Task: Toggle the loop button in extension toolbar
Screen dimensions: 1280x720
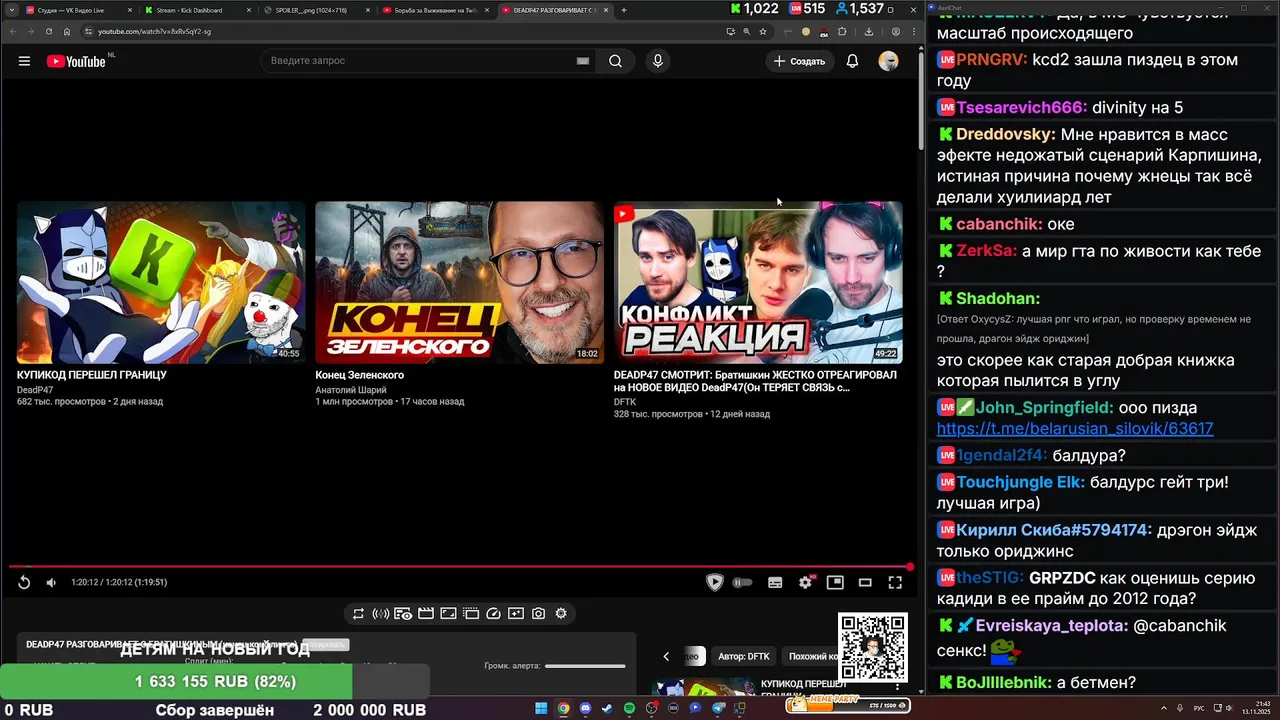Action: coord(358,614)
